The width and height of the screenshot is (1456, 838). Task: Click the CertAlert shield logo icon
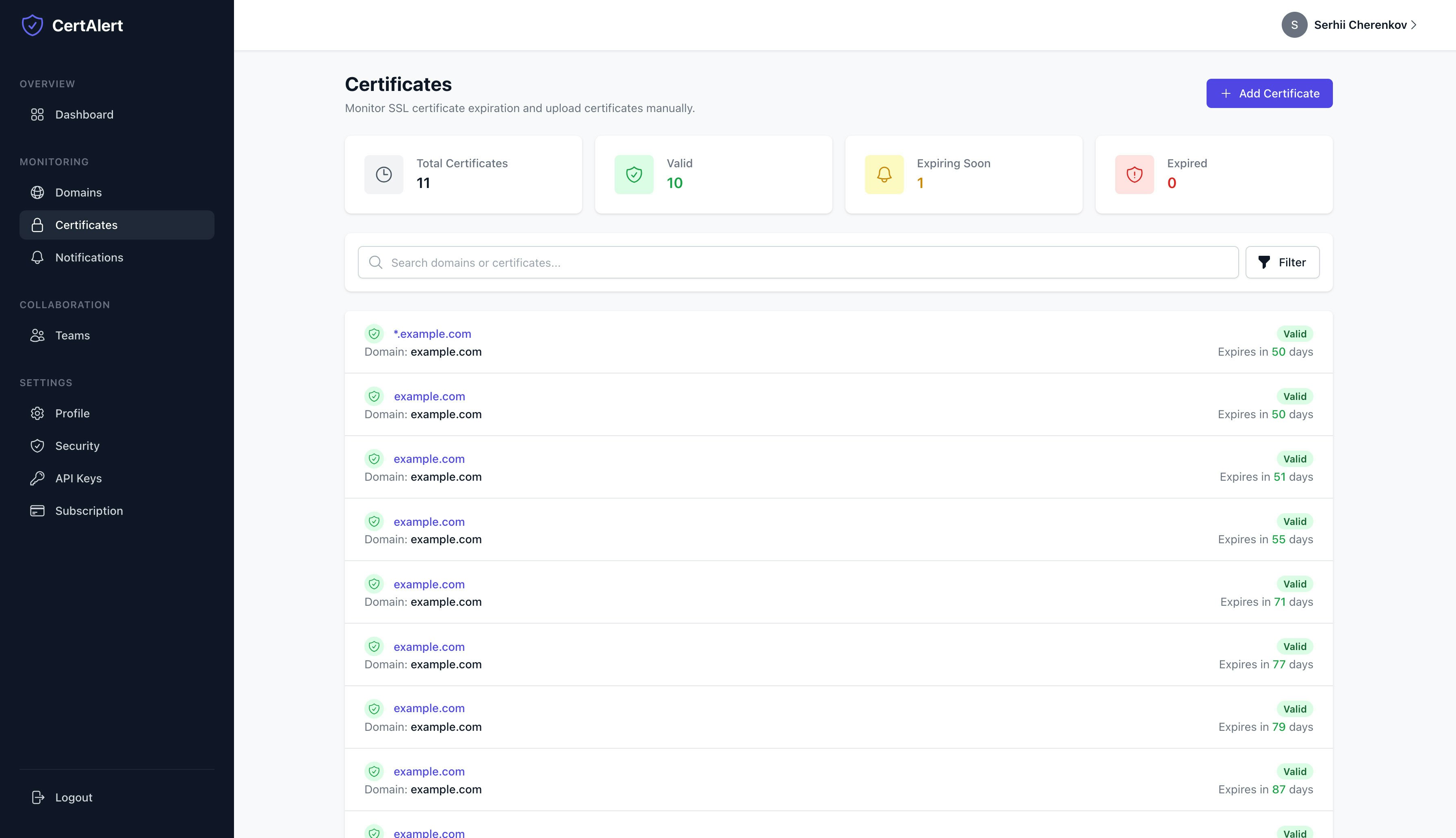(32, 25)
